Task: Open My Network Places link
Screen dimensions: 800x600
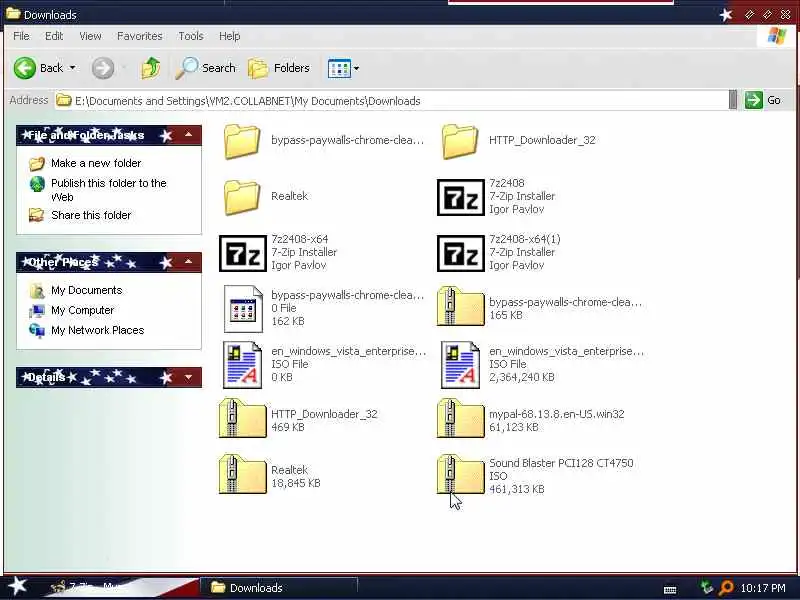Action: pos(97,330)
